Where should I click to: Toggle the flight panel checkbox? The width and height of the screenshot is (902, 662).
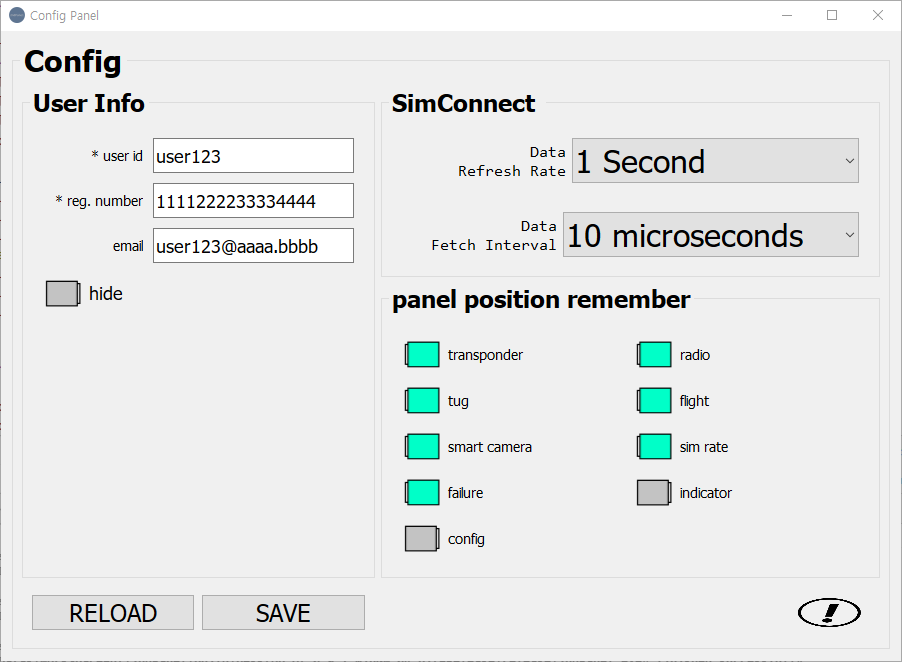(x=654, y=401)
